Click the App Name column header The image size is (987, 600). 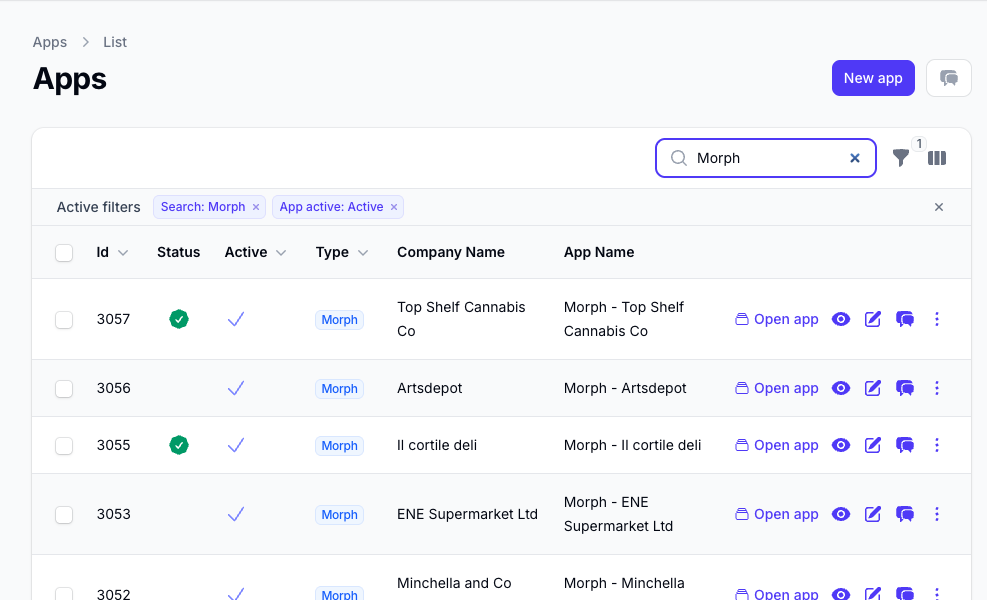(599, 252)
